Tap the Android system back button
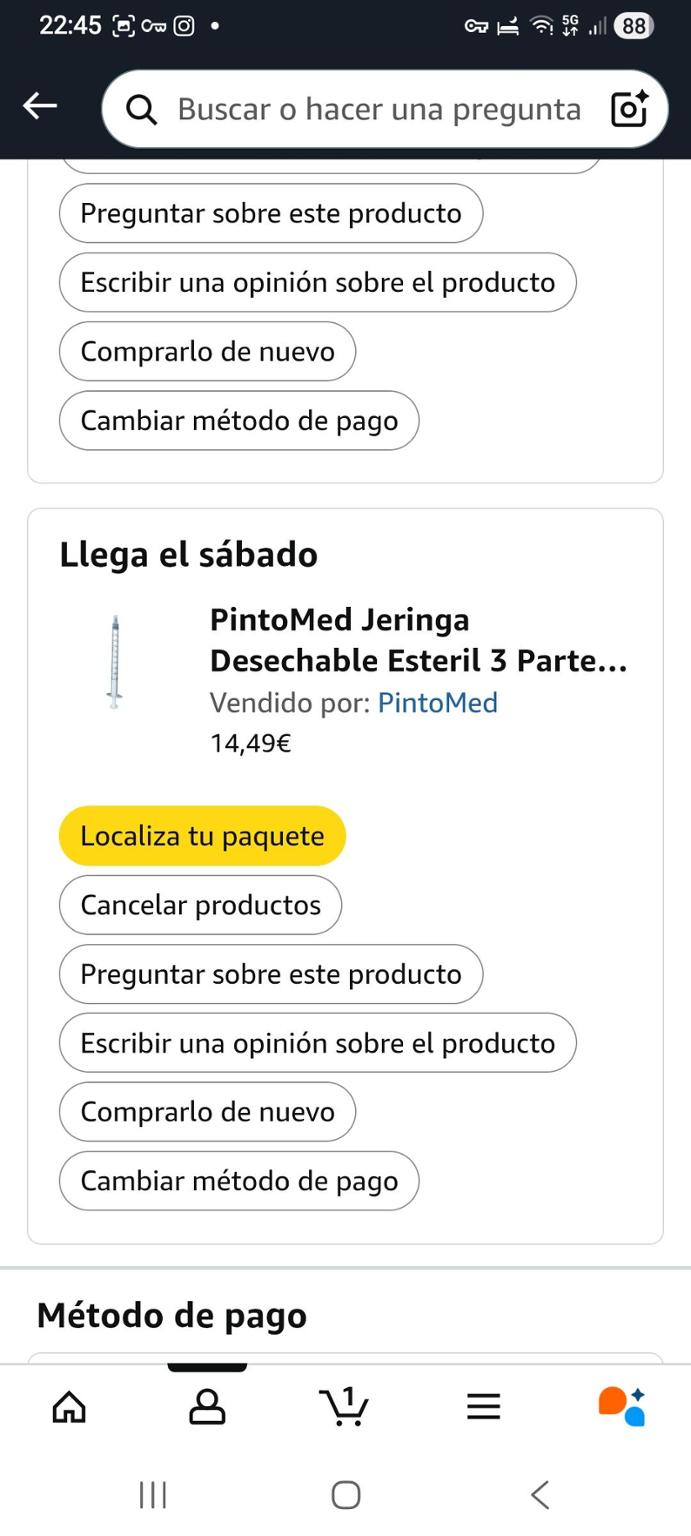 point(539,1495)
